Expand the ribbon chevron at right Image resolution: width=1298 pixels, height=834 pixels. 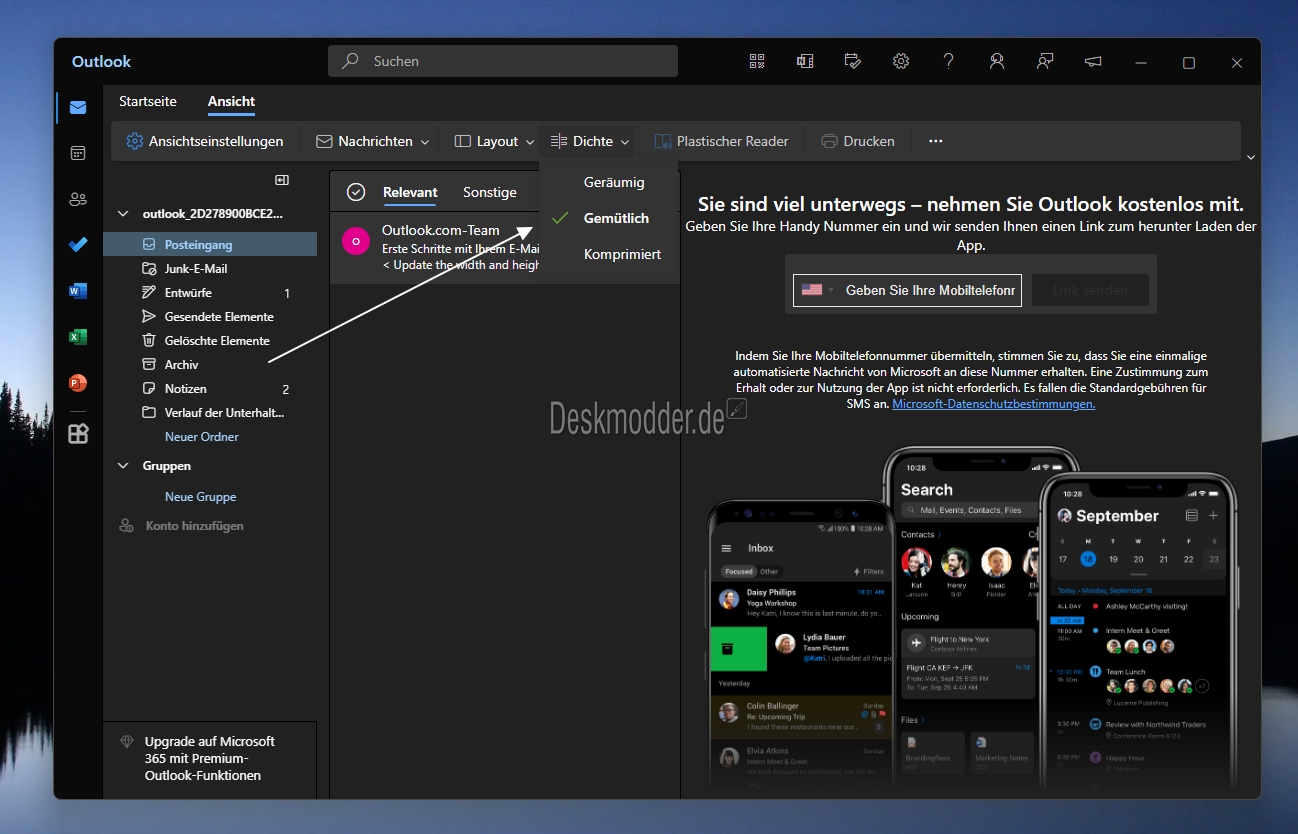pyautogui.click(x=1250, y=157)
